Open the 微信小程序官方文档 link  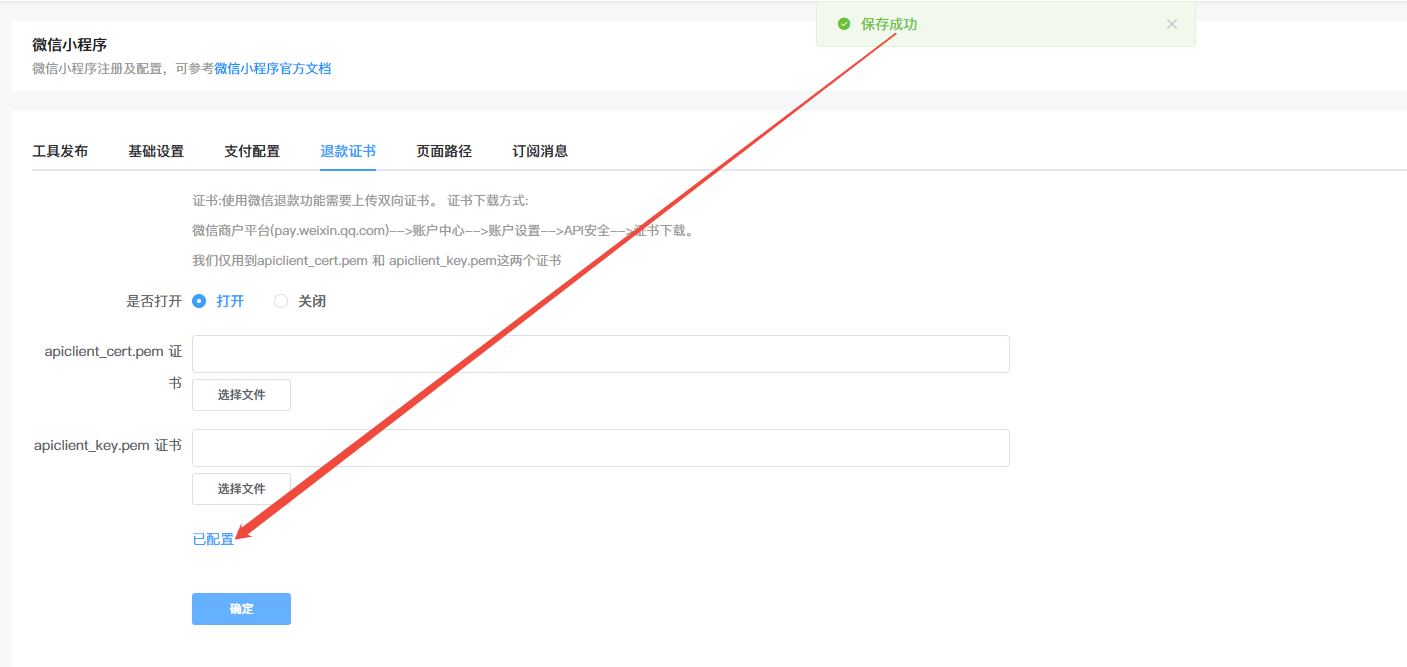click(272, 69)
